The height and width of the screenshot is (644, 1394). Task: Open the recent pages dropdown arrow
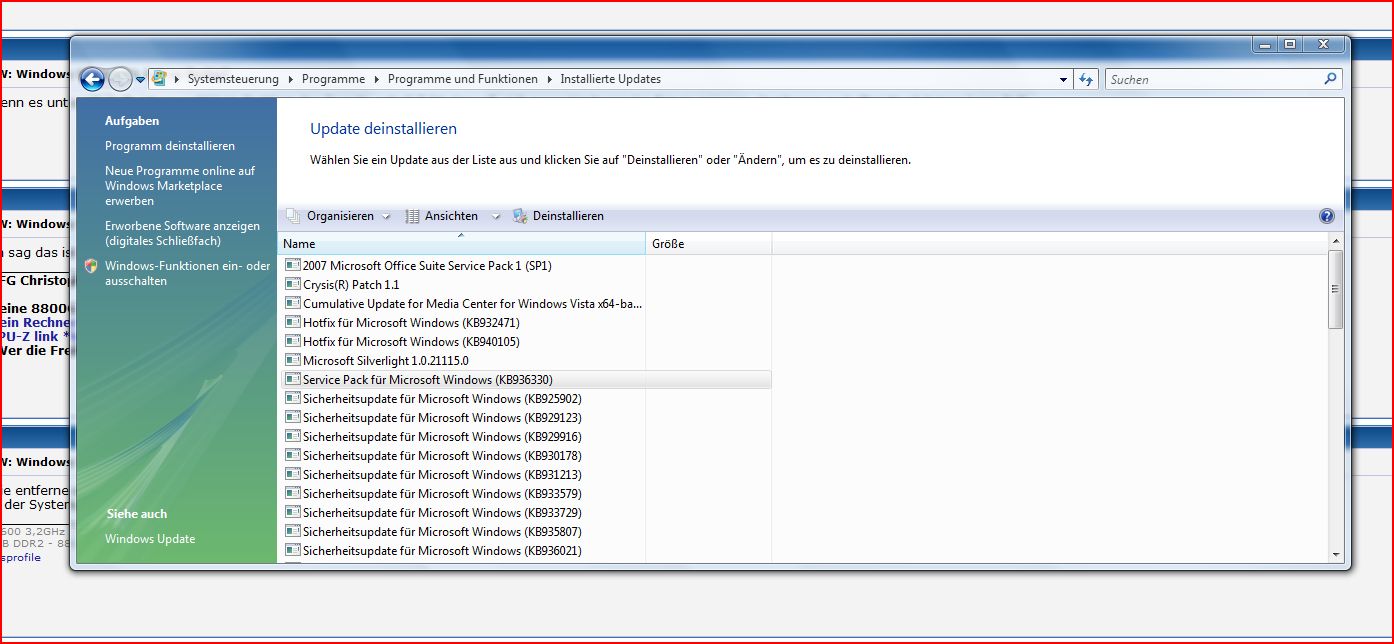140,79
